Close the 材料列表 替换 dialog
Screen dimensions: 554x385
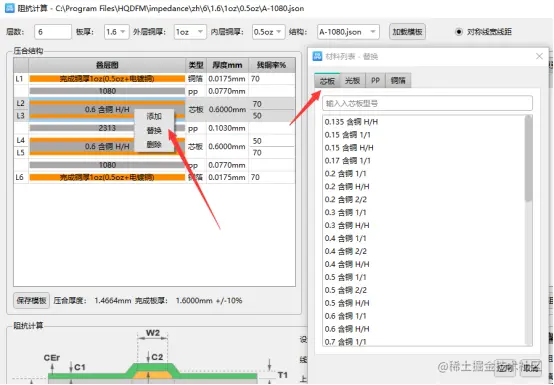(539, 56)
